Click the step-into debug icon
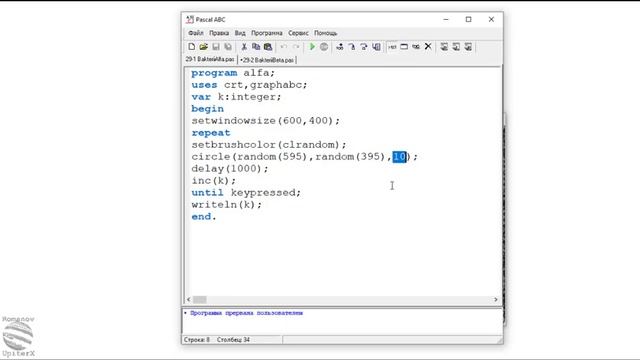This screenshot has width=640, height=360. pyautogui.click(x=340, y=47)
